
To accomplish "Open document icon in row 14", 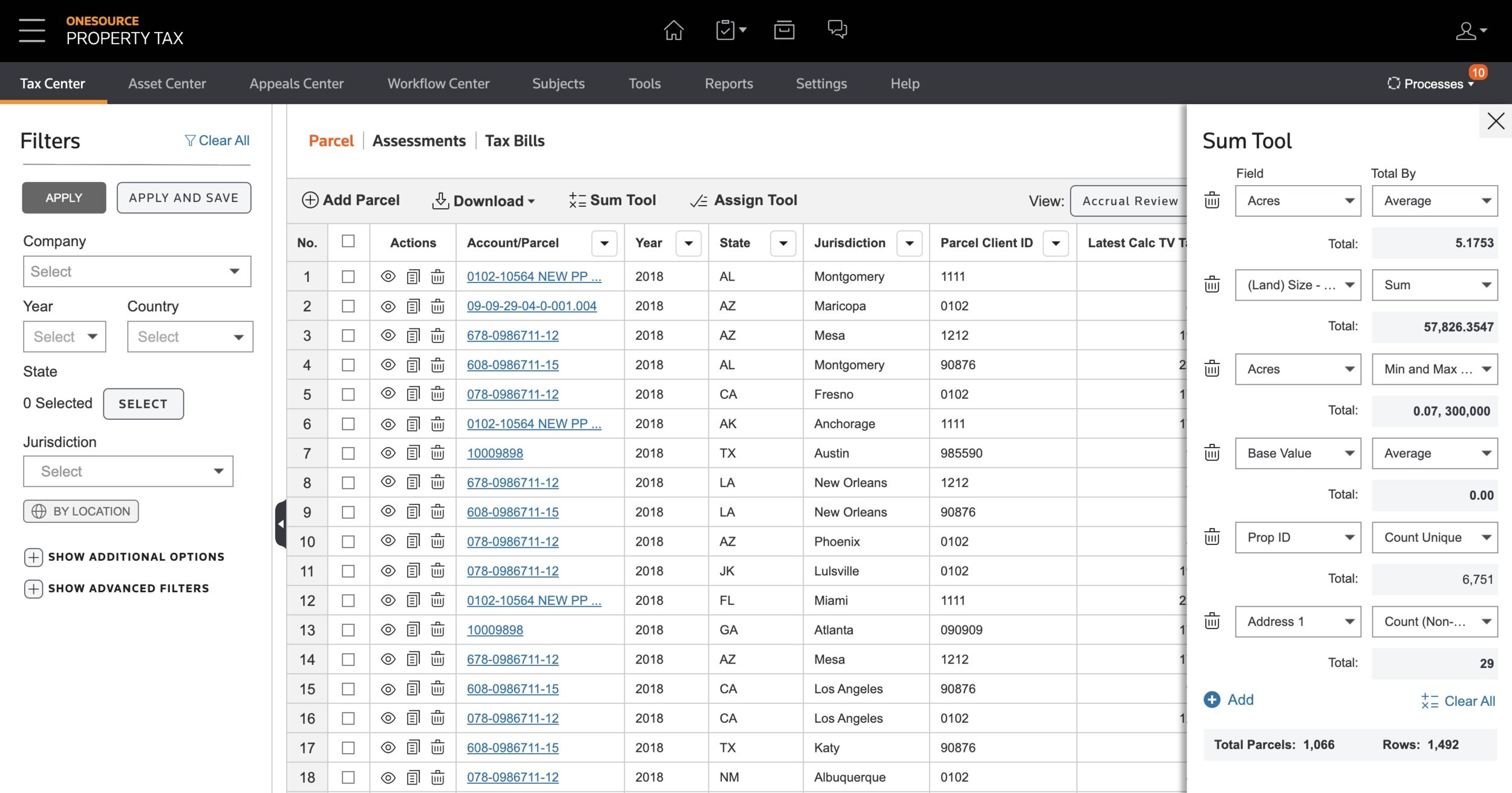I will [413, 659].
